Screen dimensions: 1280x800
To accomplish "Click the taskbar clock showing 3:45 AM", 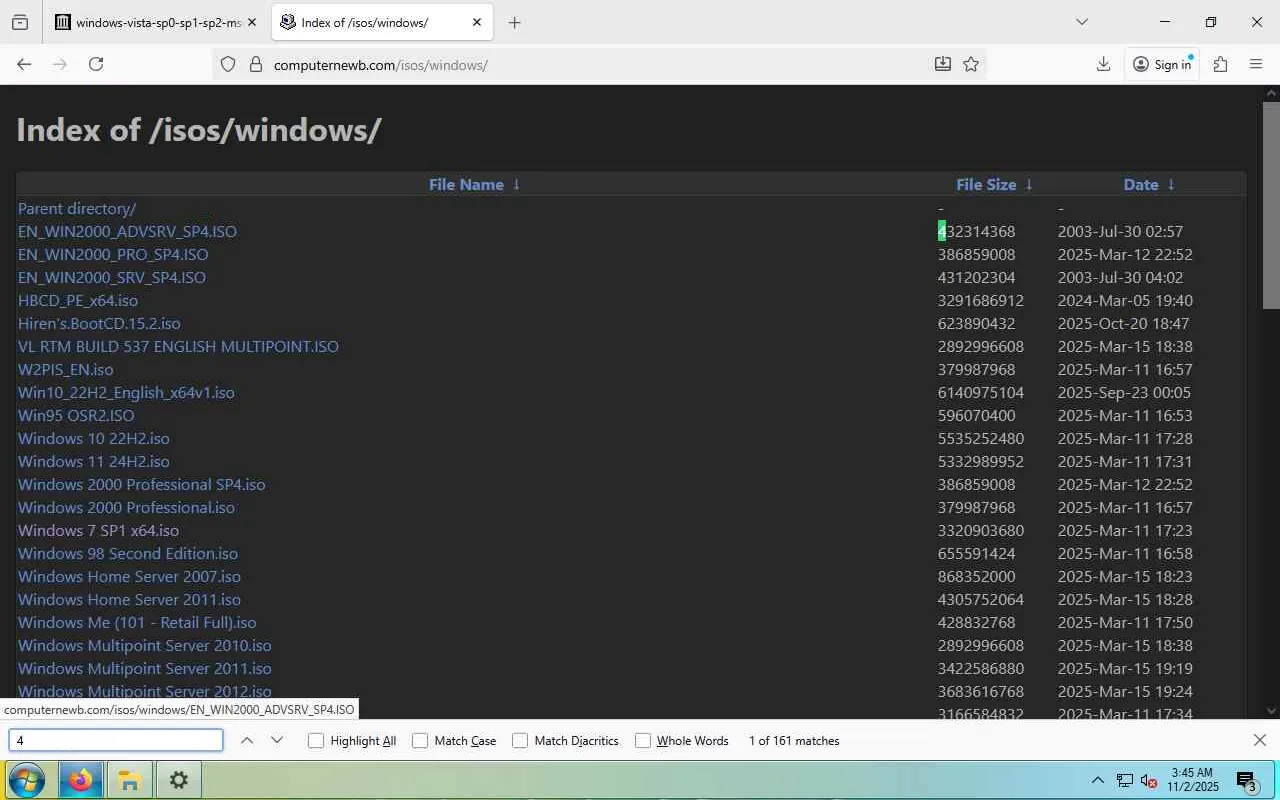I will coord(1190,780).
